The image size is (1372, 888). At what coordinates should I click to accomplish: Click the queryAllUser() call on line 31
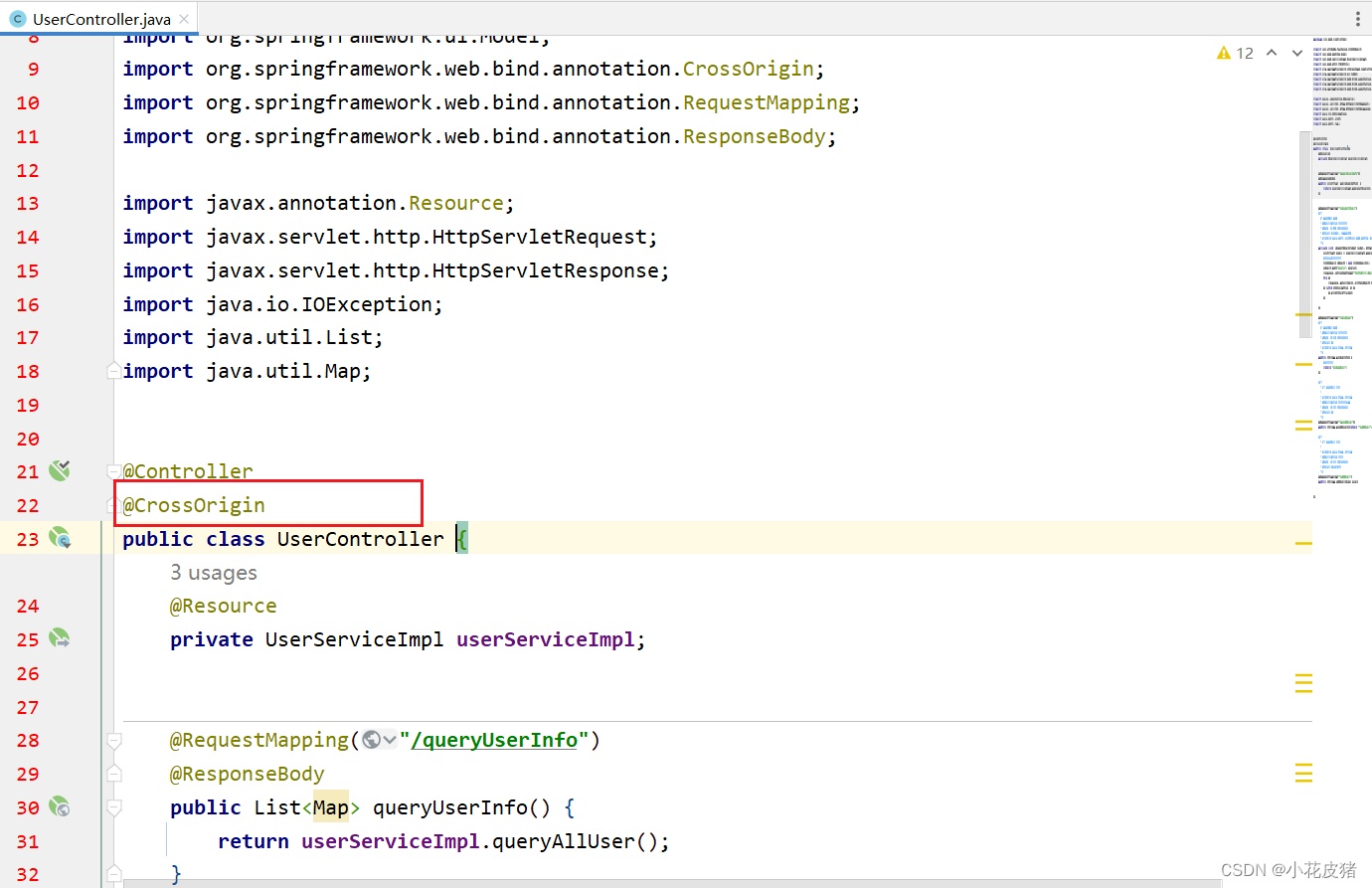coord(575,841)
